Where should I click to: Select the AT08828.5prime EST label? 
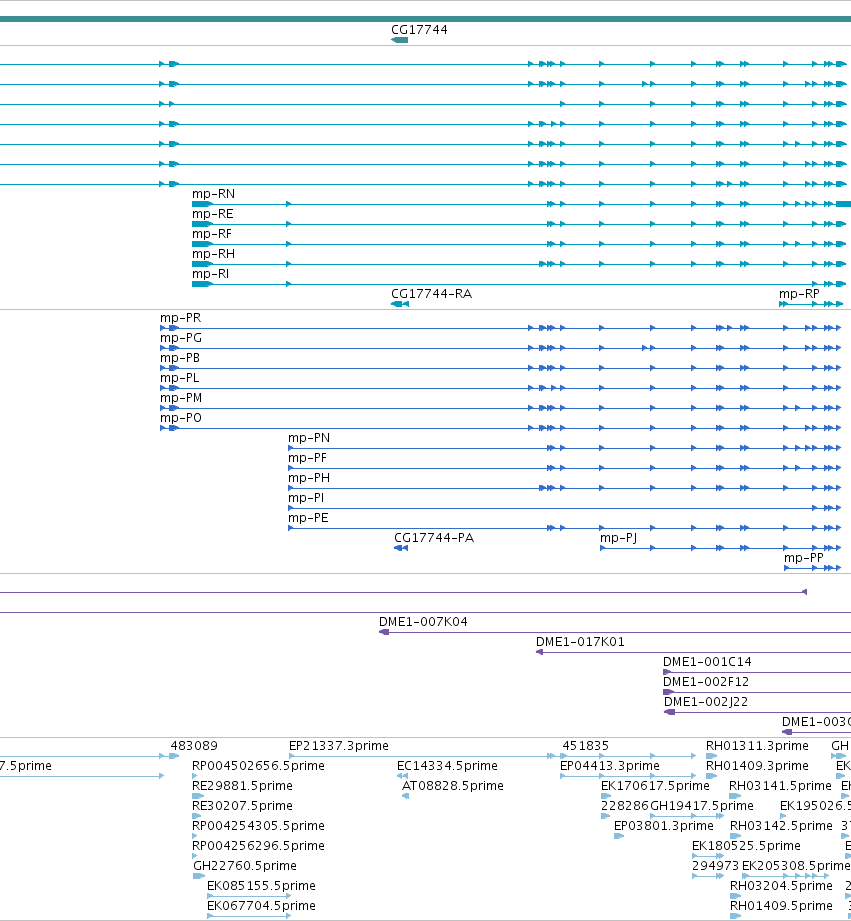point(453,785)
